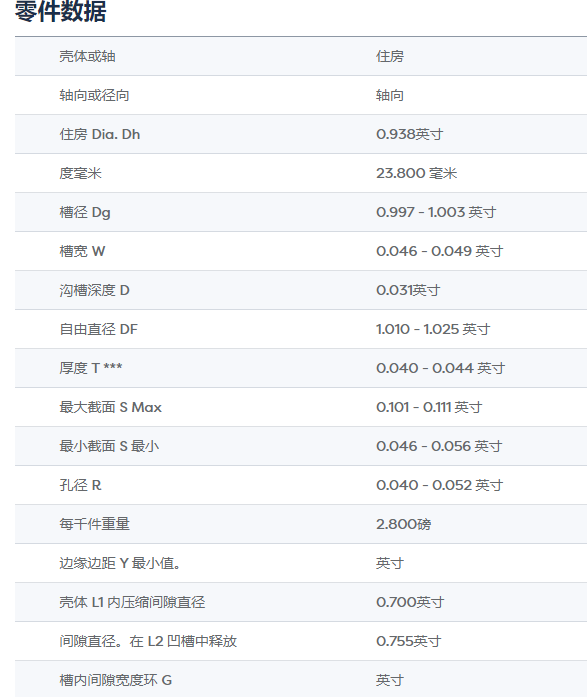The width and height of the screenshot is (587, 697).
Task: Select the 沟槽深度 D label
Action: click(x=94, y=290)
